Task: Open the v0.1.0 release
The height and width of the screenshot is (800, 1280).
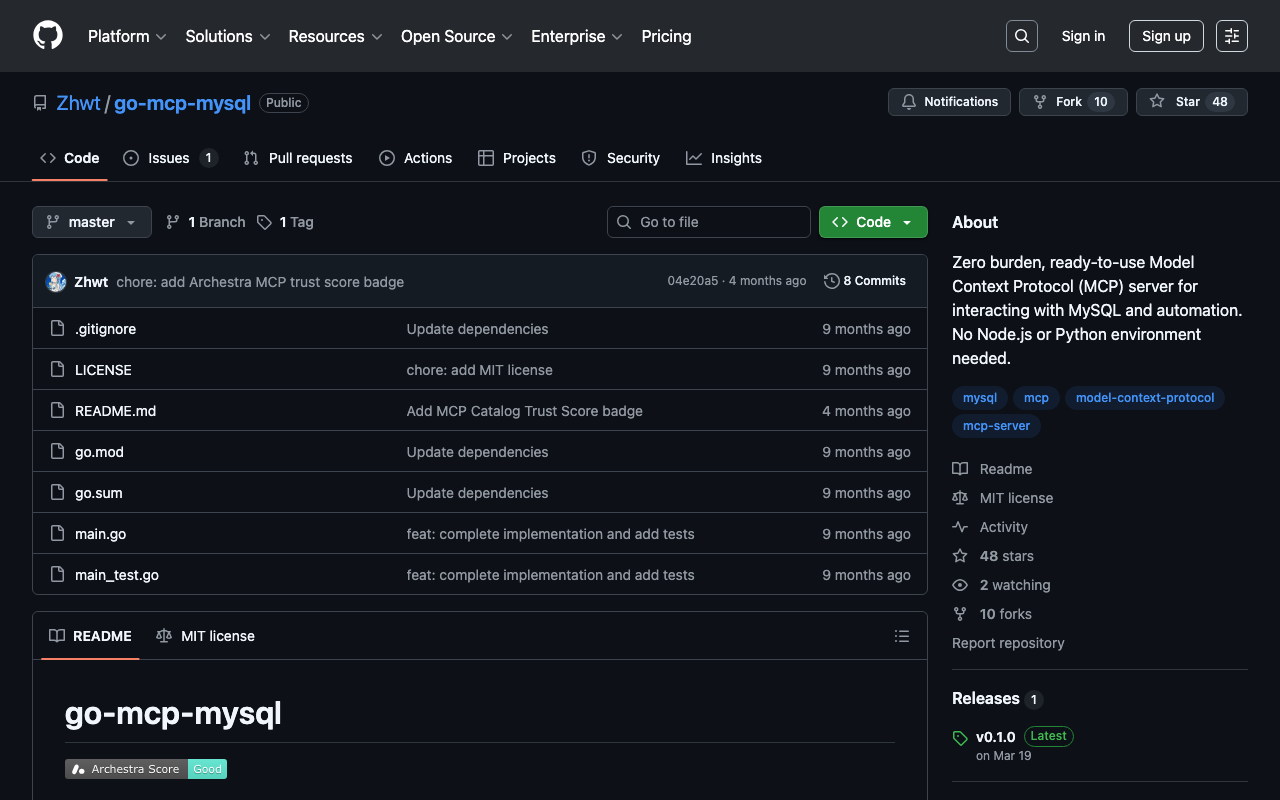Action: pos(995,737)
